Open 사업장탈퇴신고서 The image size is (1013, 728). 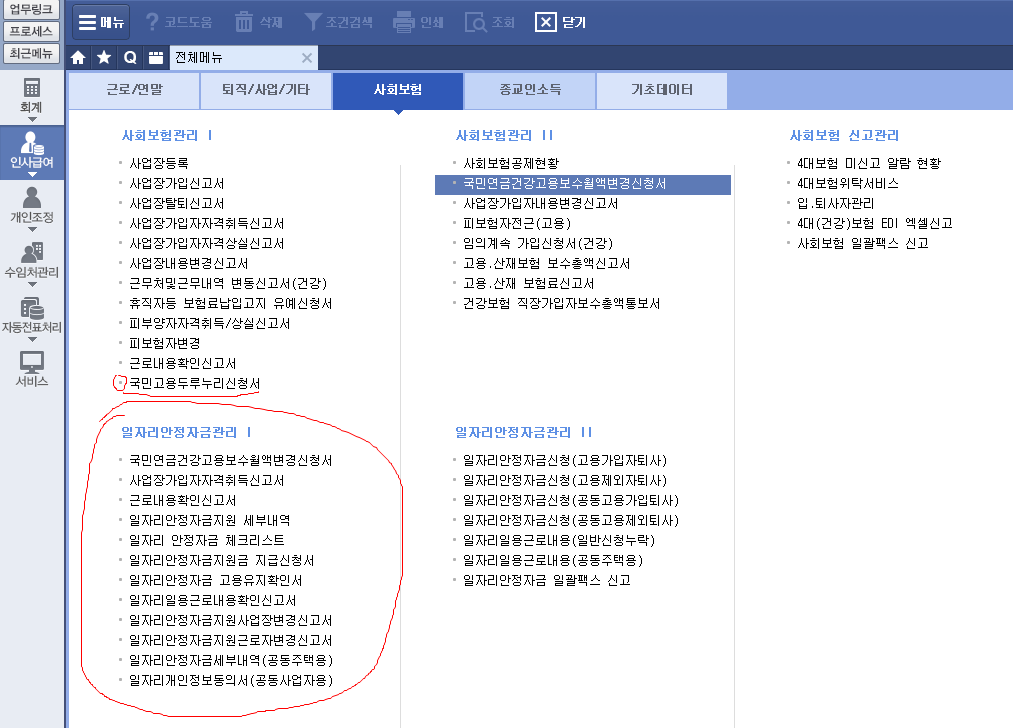click(176, 203)
